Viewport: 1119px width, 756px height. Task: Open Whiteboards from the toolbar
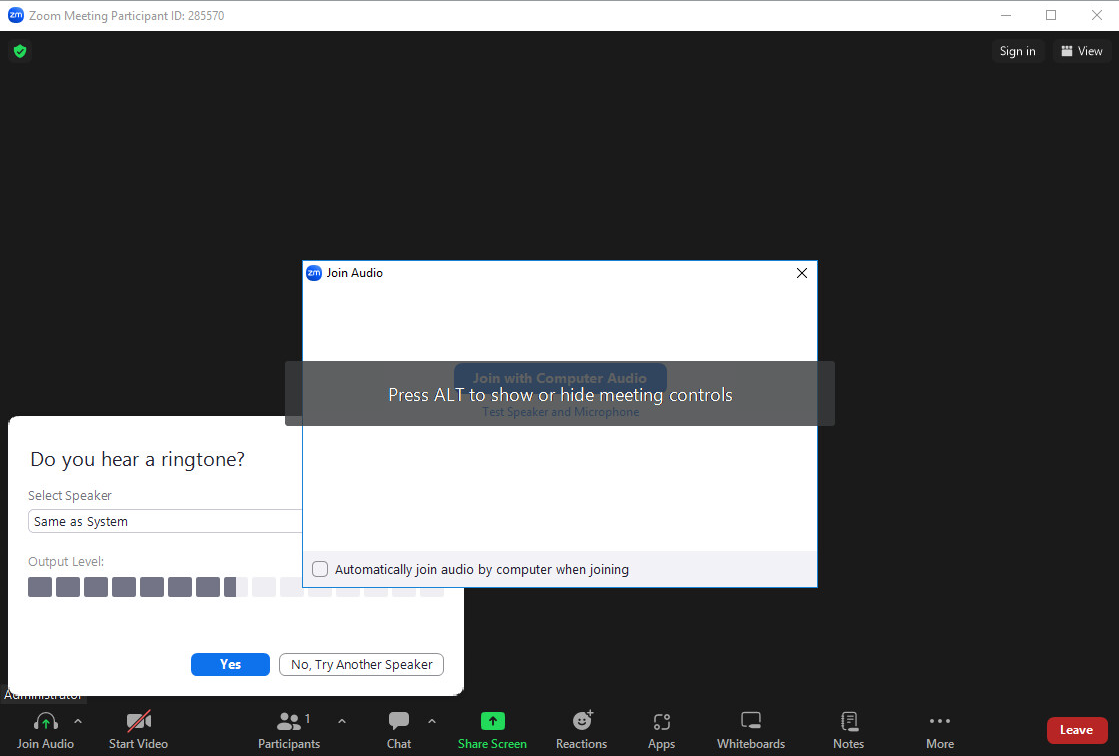coord(751,731)
